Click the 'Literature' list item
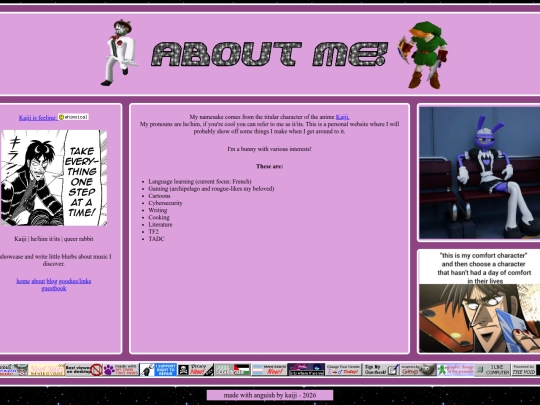The height and width of the screenshot is (405, 540). tap(160, 225)
